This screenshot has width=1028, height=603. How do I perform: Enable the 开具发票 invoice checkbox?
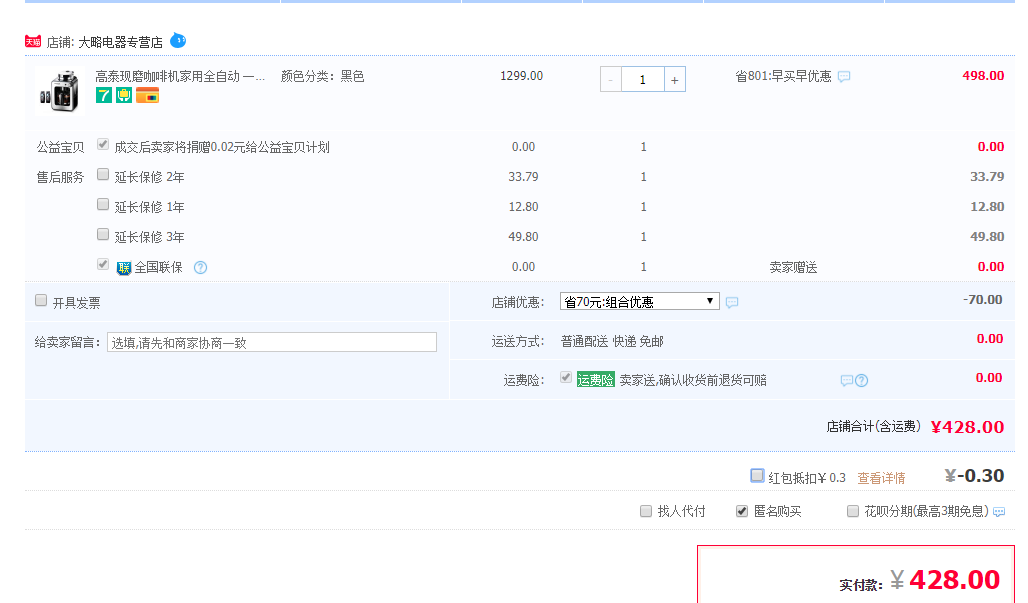pyautogui.click(x=41, y=300)
